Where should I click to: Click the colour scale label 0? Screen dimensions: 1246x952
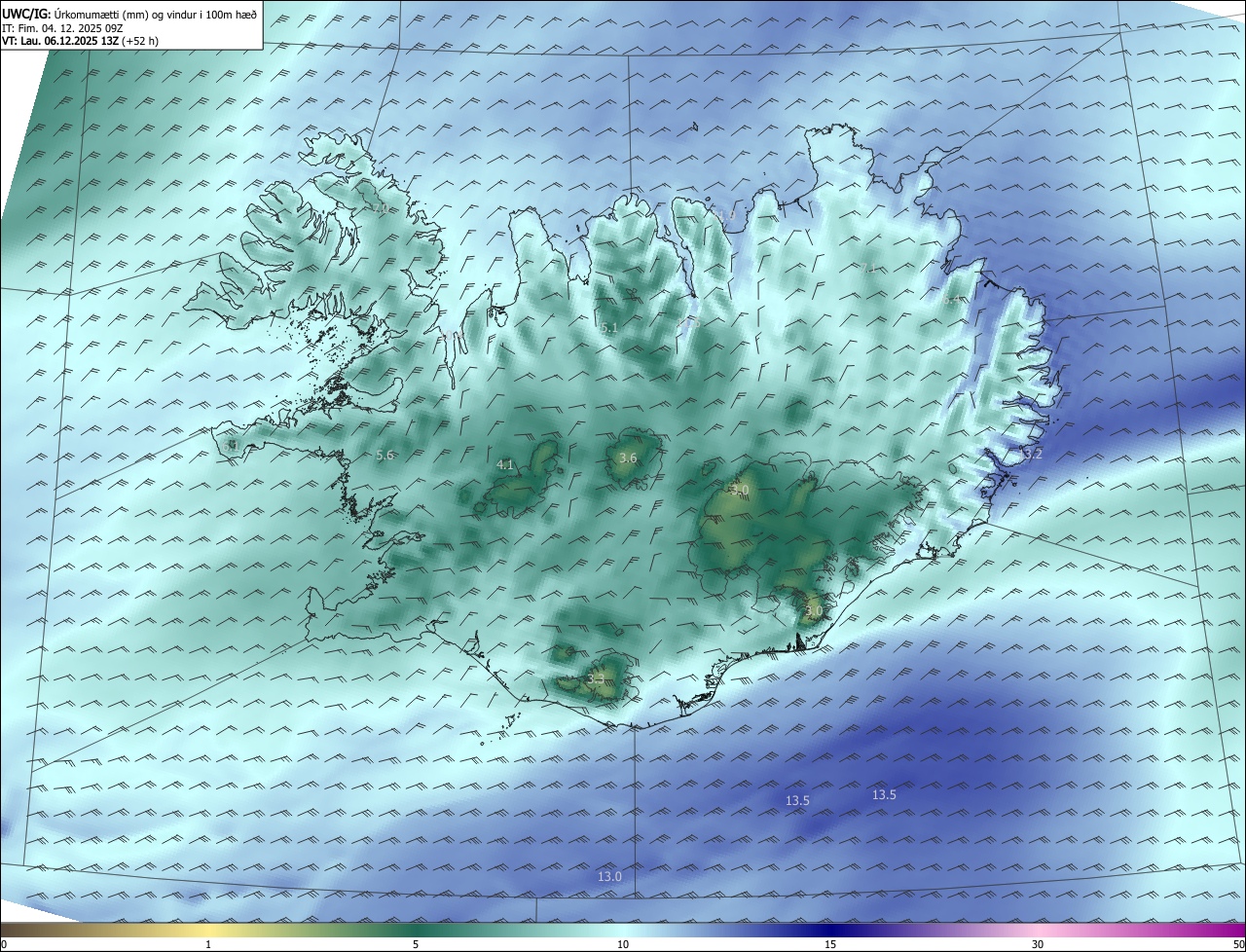[x=3, y=944]
